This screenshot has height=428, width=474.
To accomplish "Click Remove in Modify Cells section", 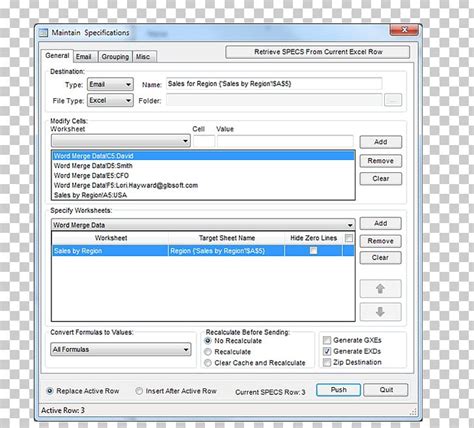I will (x=381, y=161).
